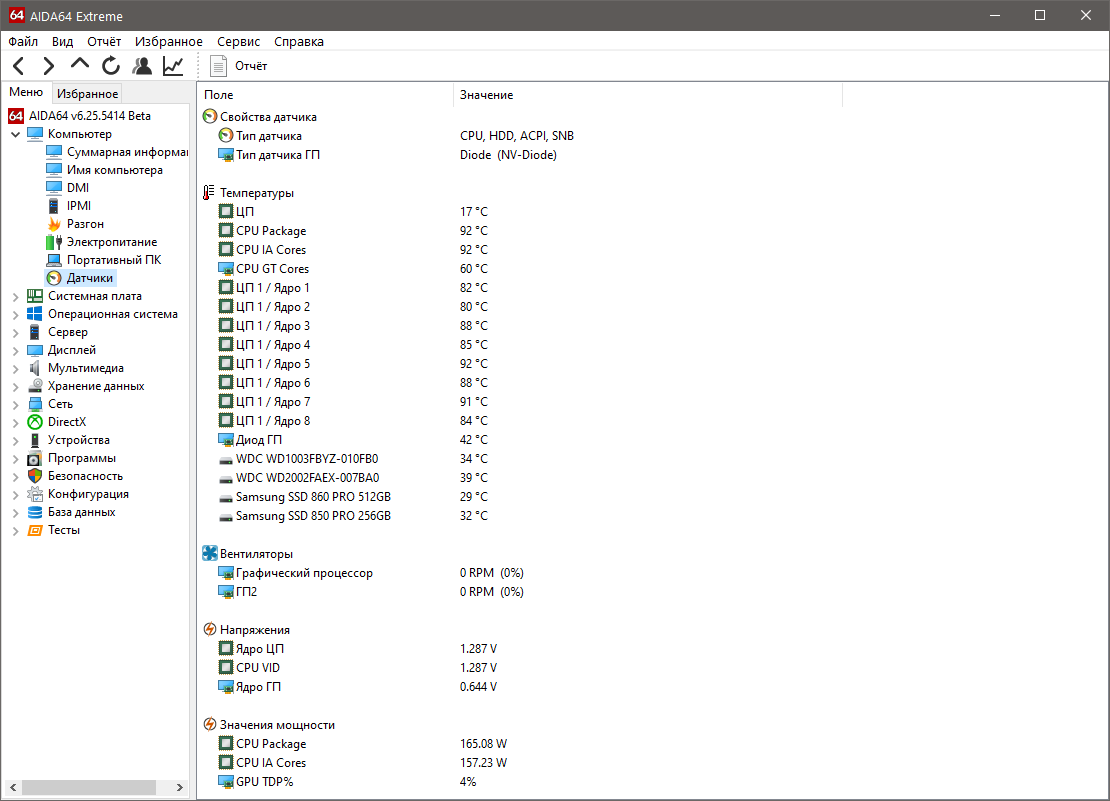Expand the Хранение данных node
This screenshot has height=801, width=1110.
(16, 386)
